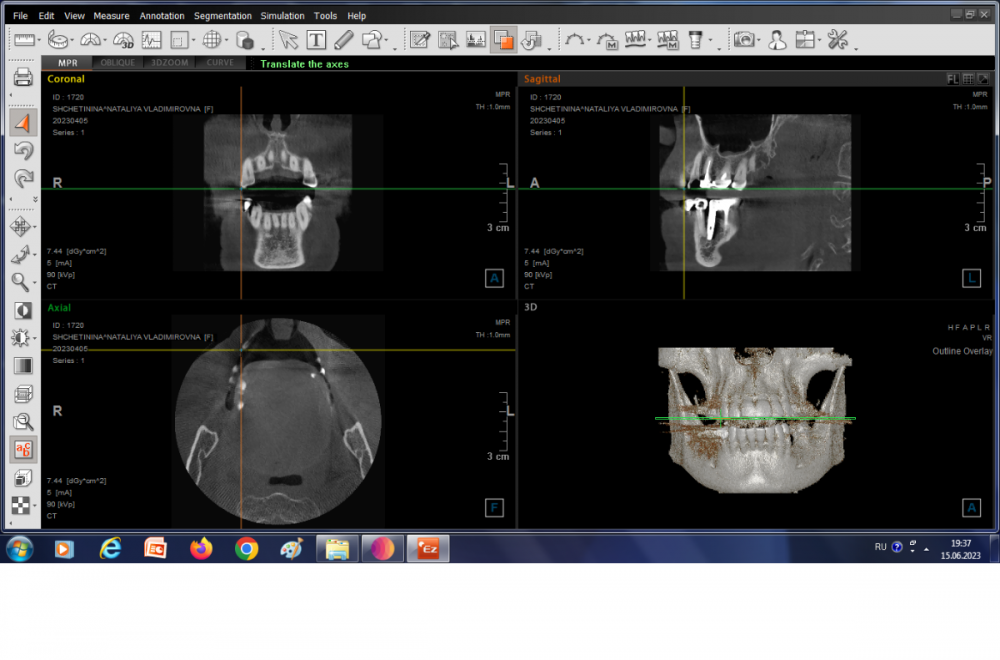1000x660 pixels.
Task: Switch to the CURVE tab
Action: tap(220, 63)
